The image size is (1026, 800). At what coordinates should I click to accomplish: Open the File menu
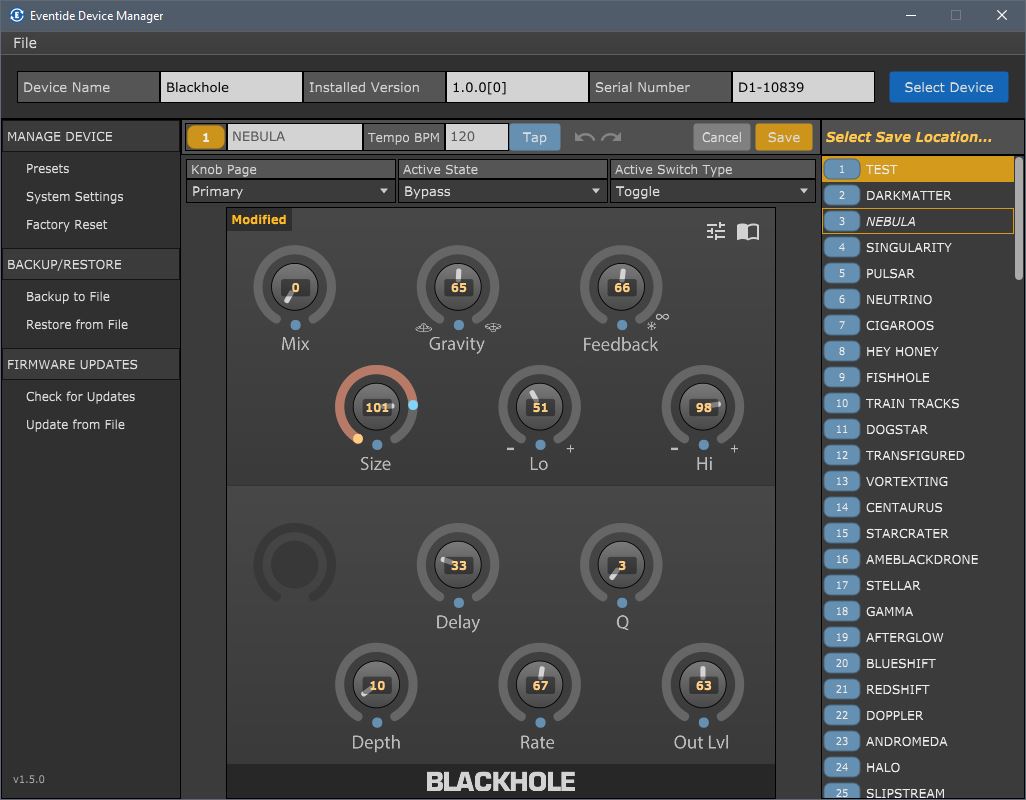[x=25, y=43]
